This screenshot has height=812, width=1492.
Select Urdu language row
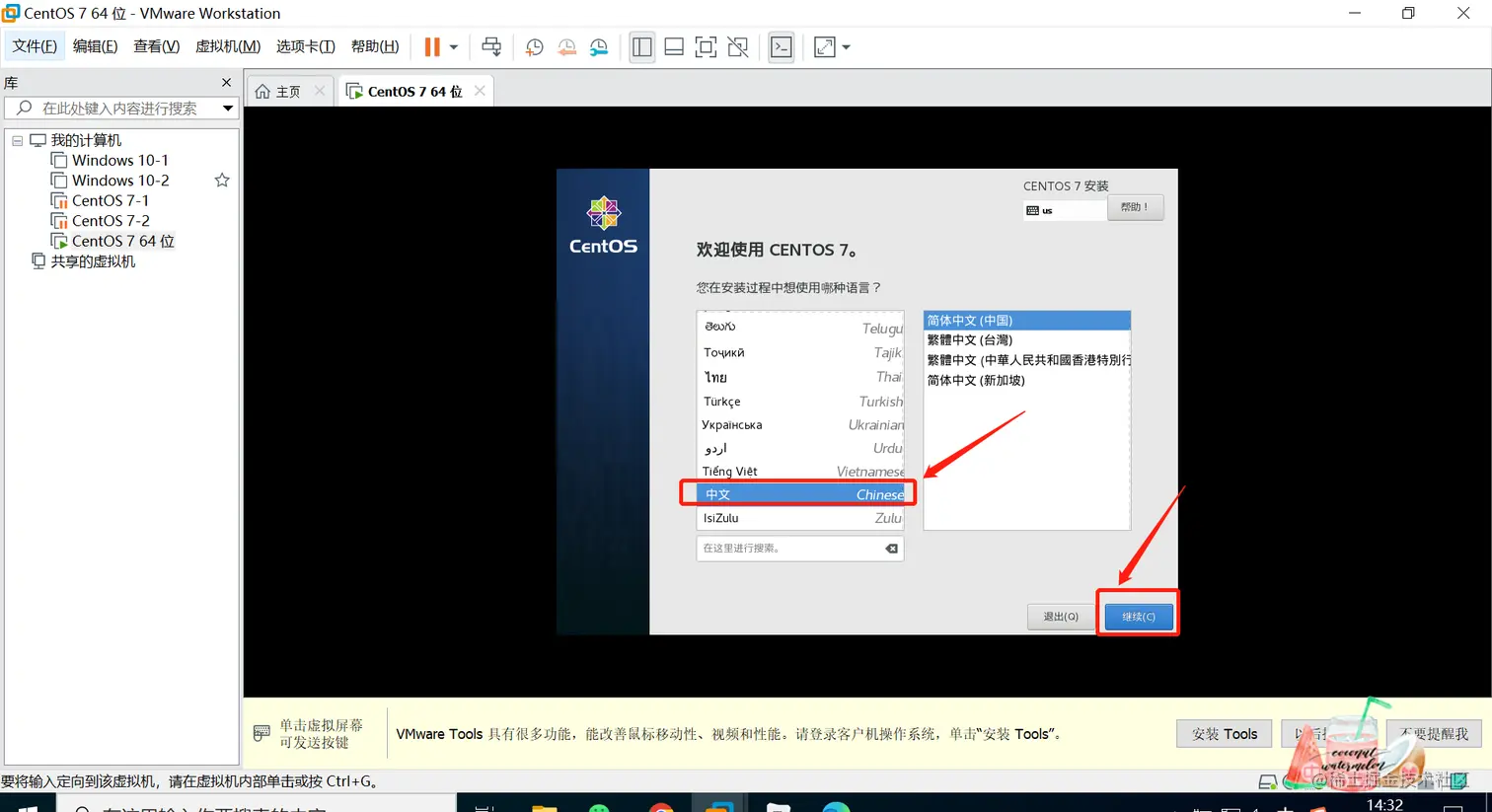[x=800, y=448]
